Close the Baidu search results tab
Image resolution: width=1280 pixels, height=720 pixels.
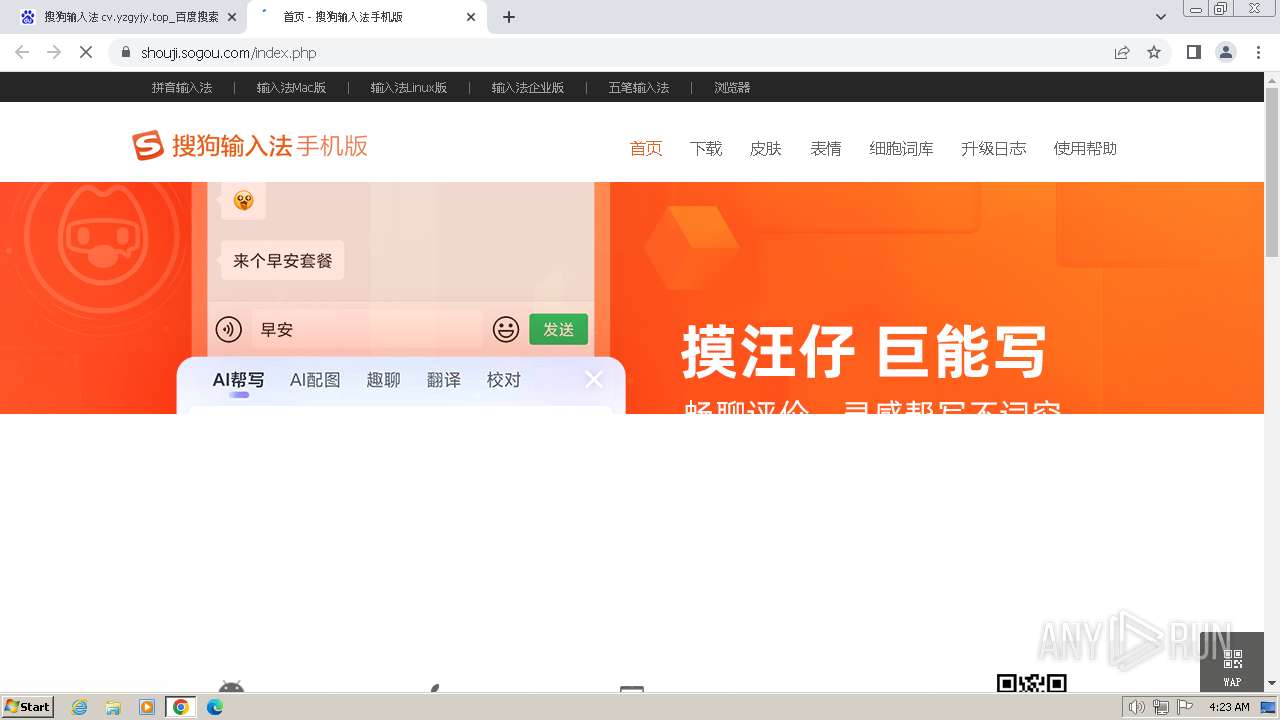232,17
